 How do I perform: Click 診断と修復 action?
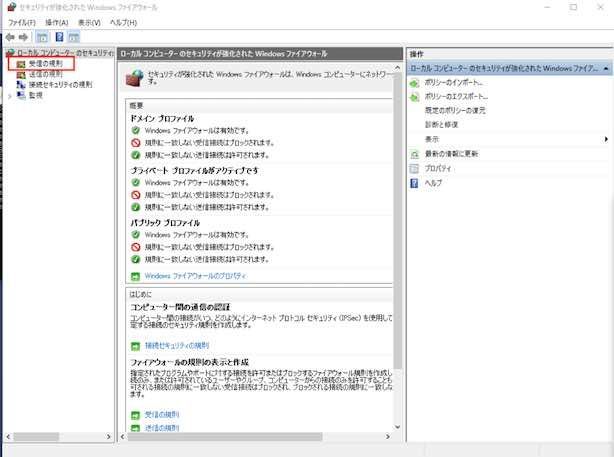pyautogui.click(x=441, y=125)
